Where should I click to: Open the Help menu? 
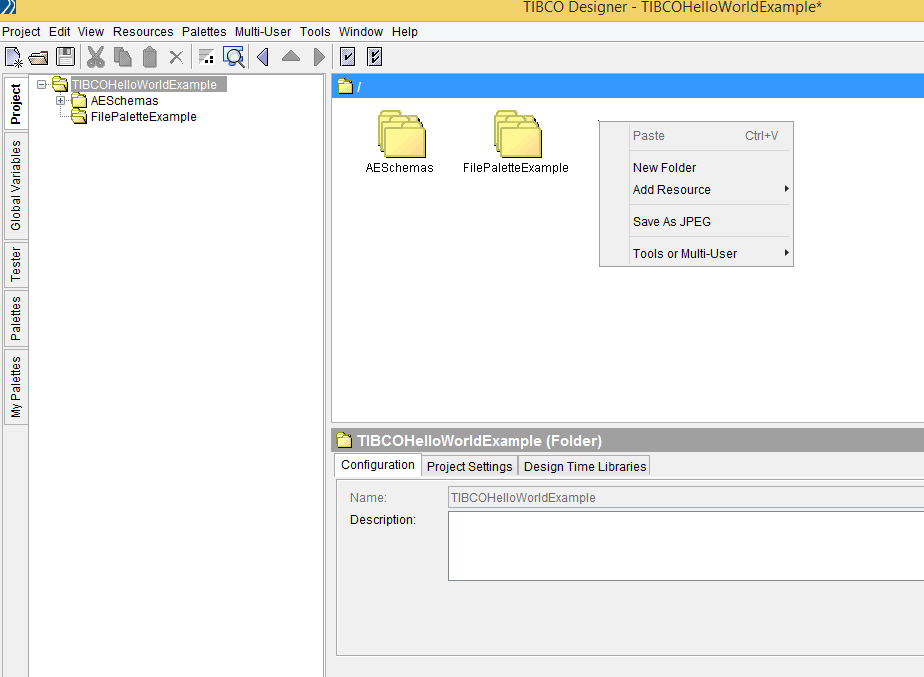pyautogui.click(x=405, y=31)
